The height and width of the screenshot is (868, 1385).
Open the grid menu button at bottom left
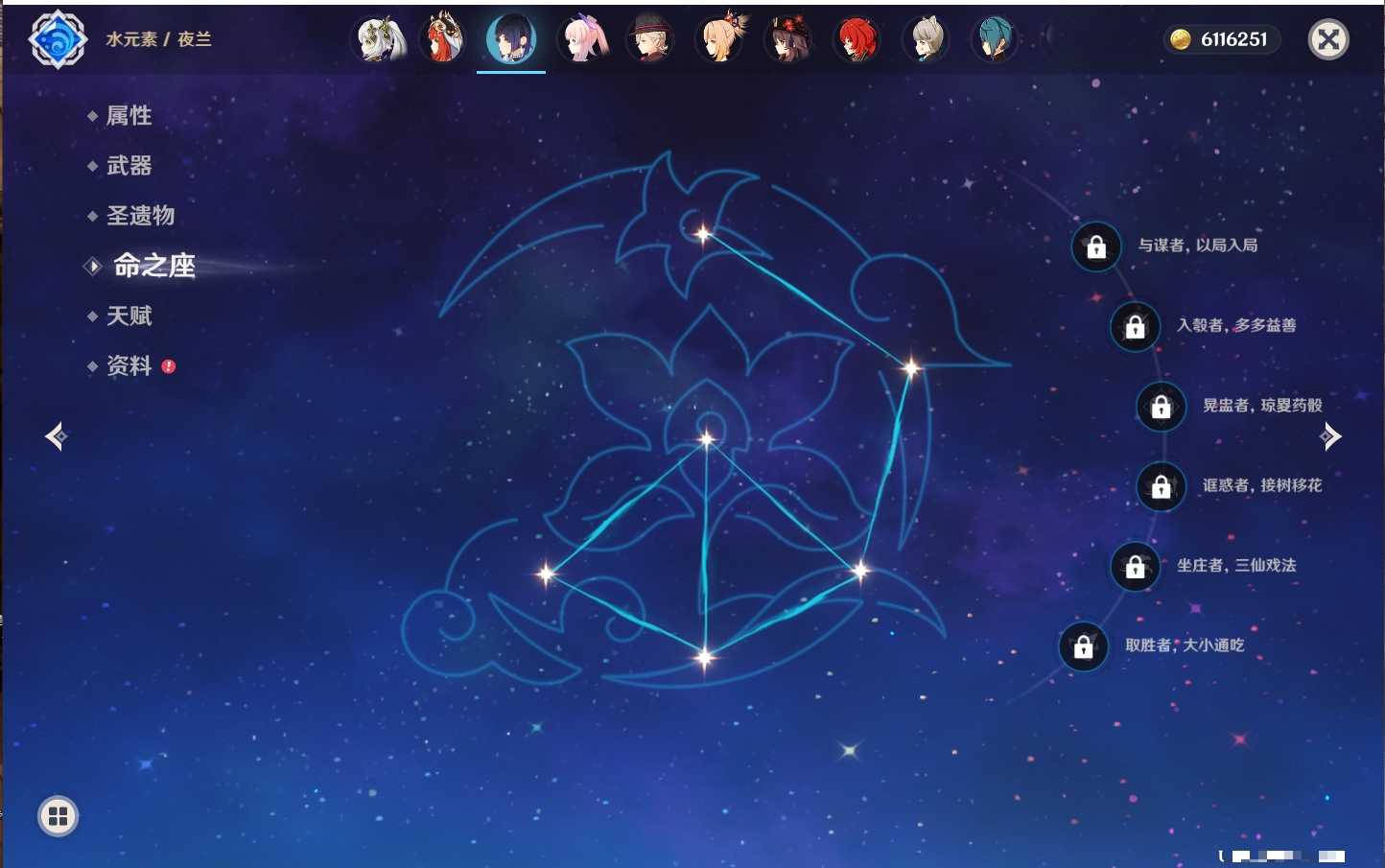click(x=58, y=816)
